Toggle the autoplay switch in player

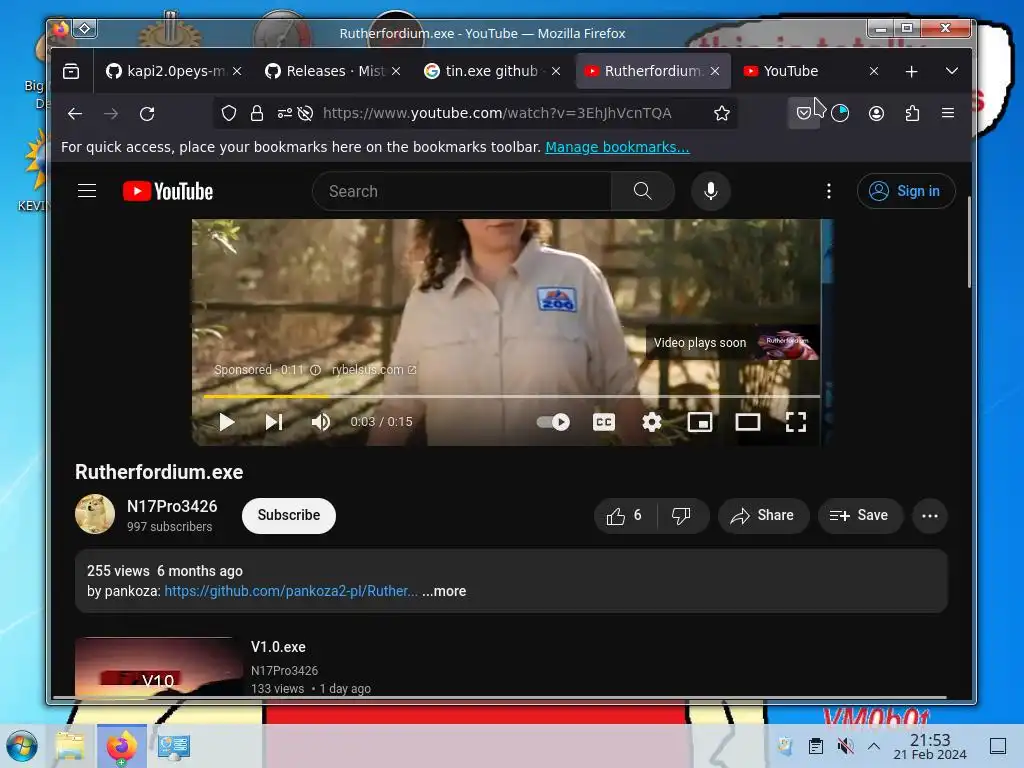click(x=553, y=422)
